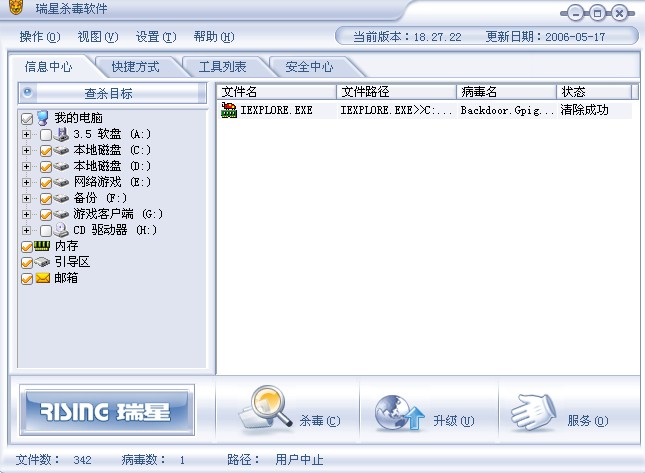The width and height of the screenshot is (645, 473).
Task: Click the envelope mailbox icon
Action: coord(42,278)
